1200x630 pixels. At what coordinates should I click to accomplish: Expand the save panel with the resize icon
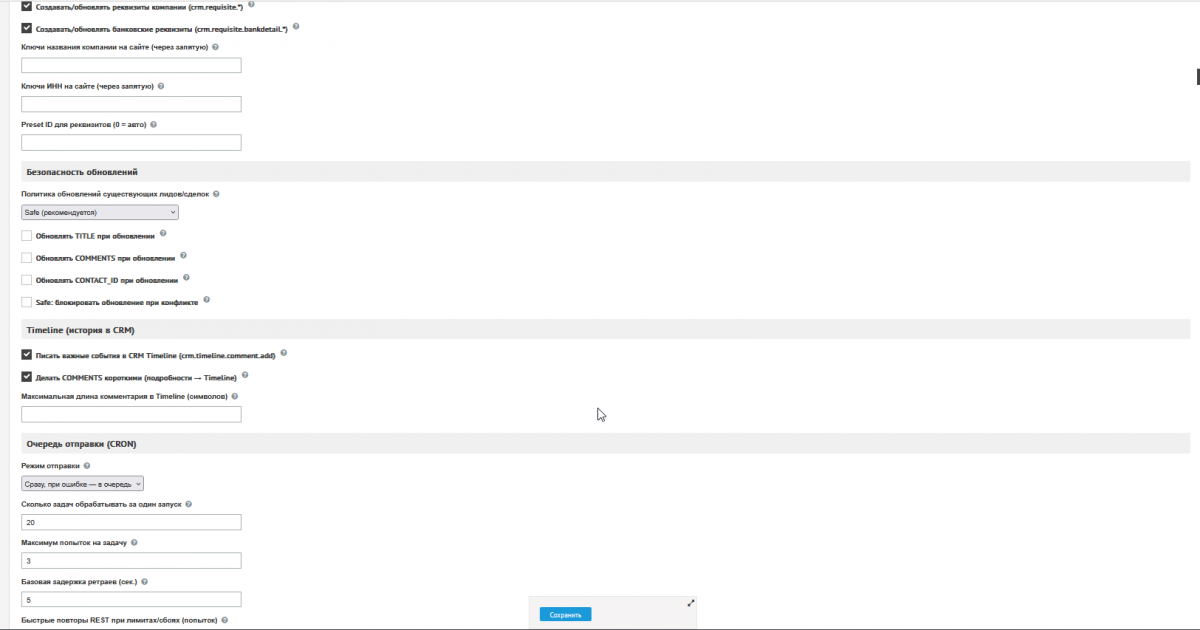690,603
